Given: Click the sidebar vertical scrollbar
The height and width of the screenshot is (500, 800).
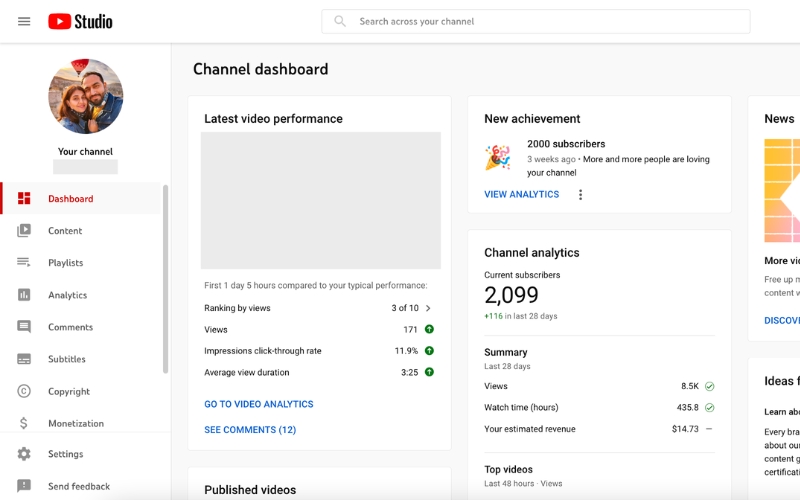Looking at the screenshot, I should click(165, 279).
